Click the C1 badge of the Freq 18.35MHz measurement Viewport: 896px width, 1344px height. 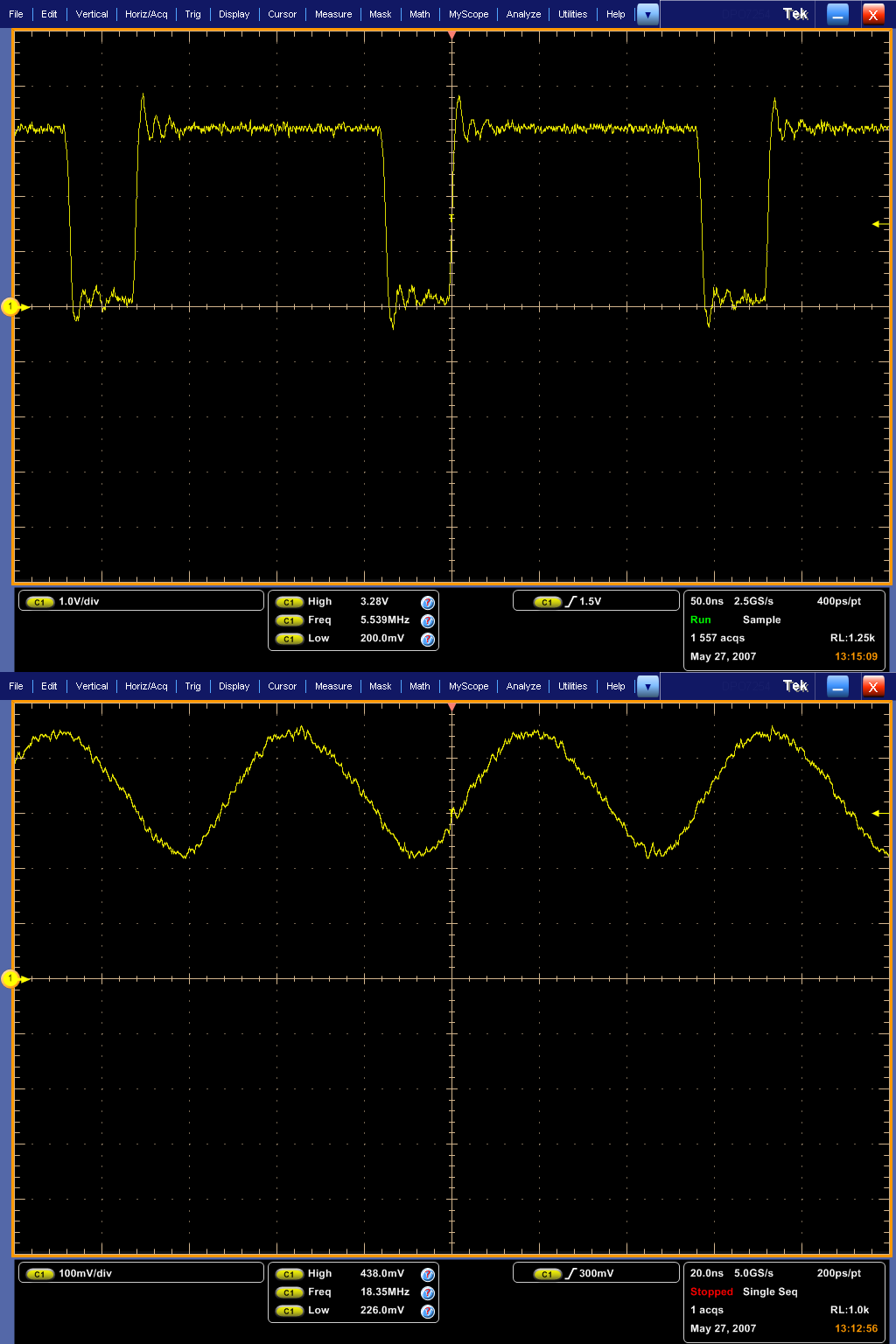[289, 1292]
